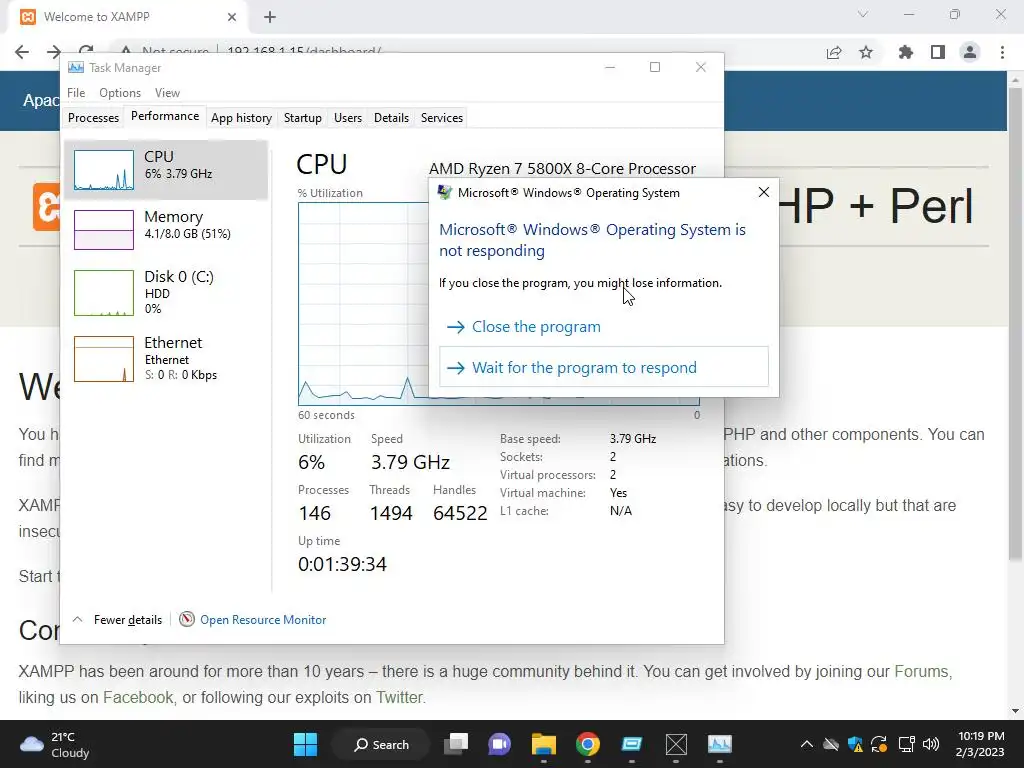The height and width of the screenshot is (768, 1024).
Task: Open Task Manager taskbar icon
Action: click(720, 744)
